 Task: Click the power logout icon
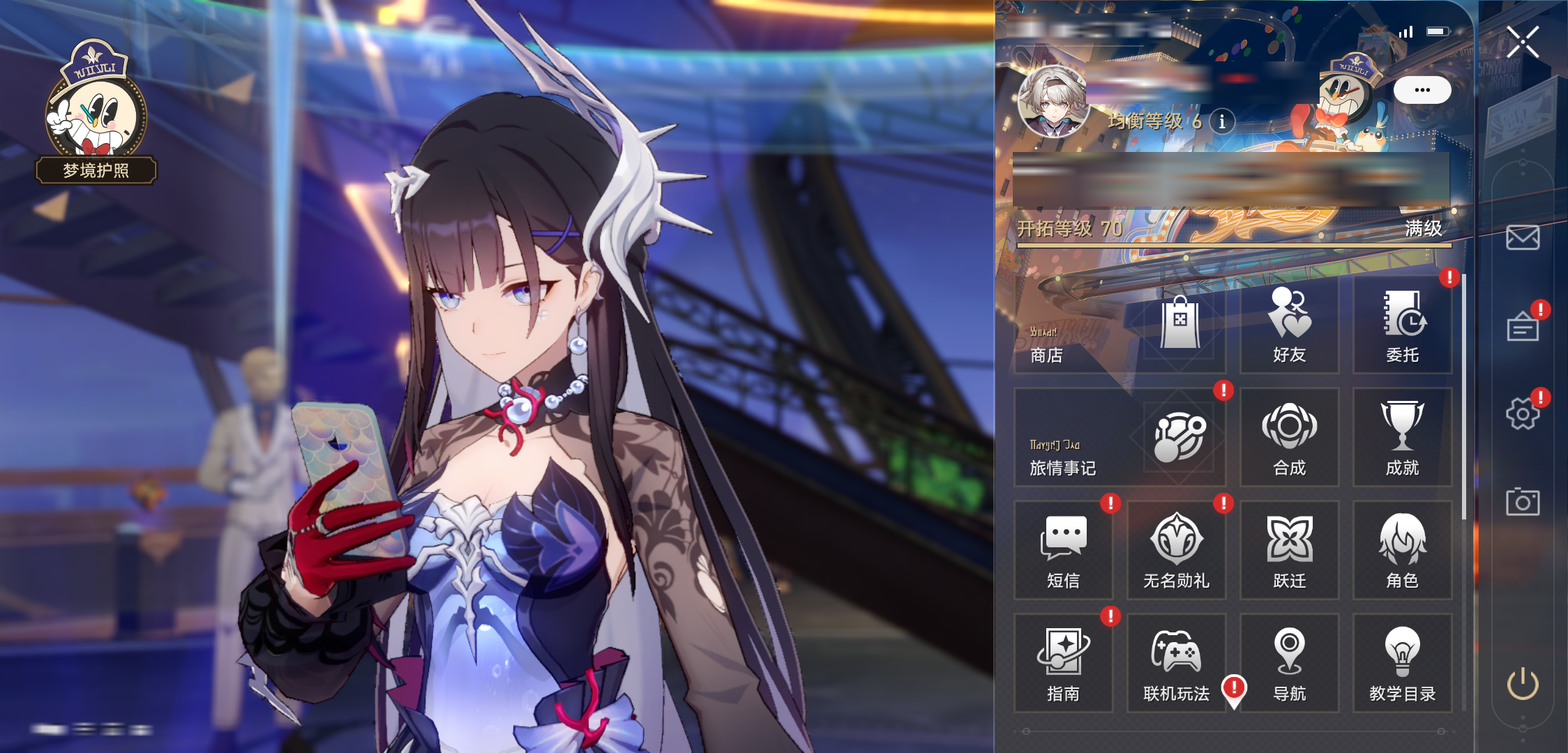[1523, 683]
